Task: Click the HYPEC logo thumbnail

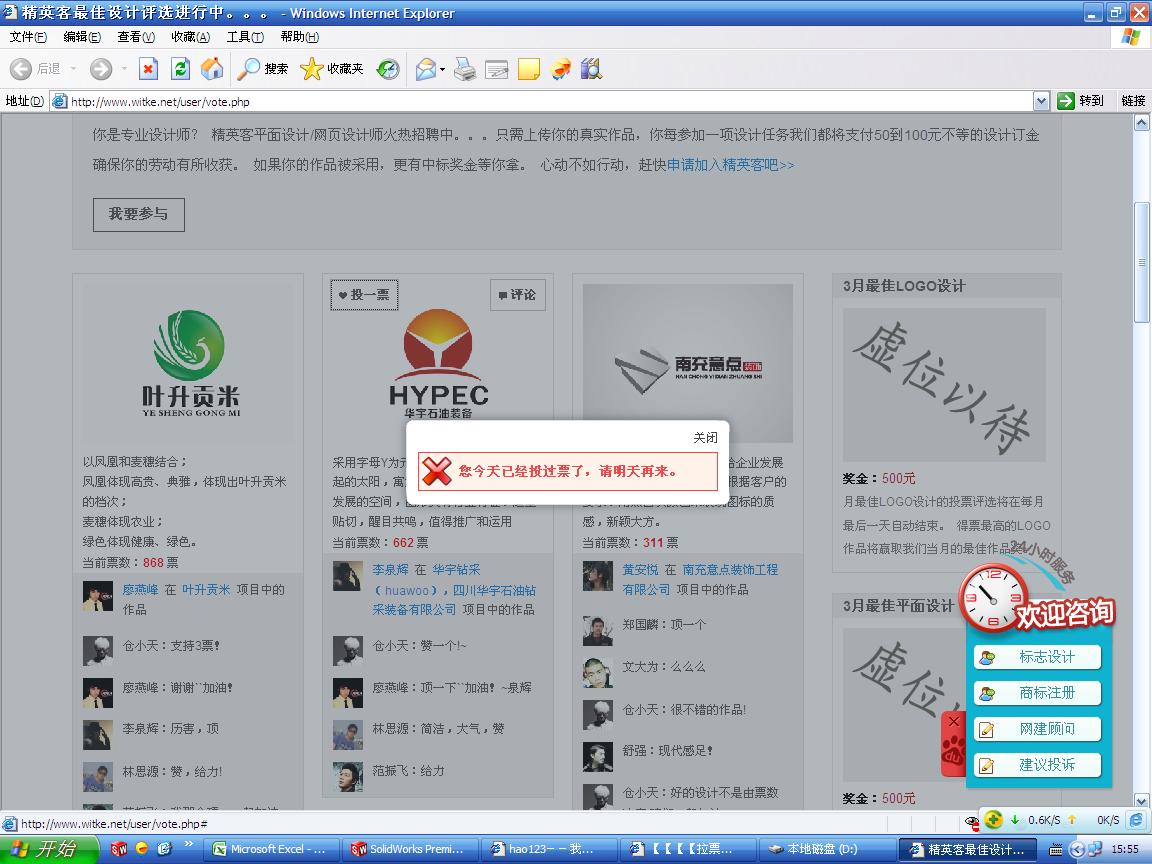Action: pyautogui.click(x=438, y=364)
